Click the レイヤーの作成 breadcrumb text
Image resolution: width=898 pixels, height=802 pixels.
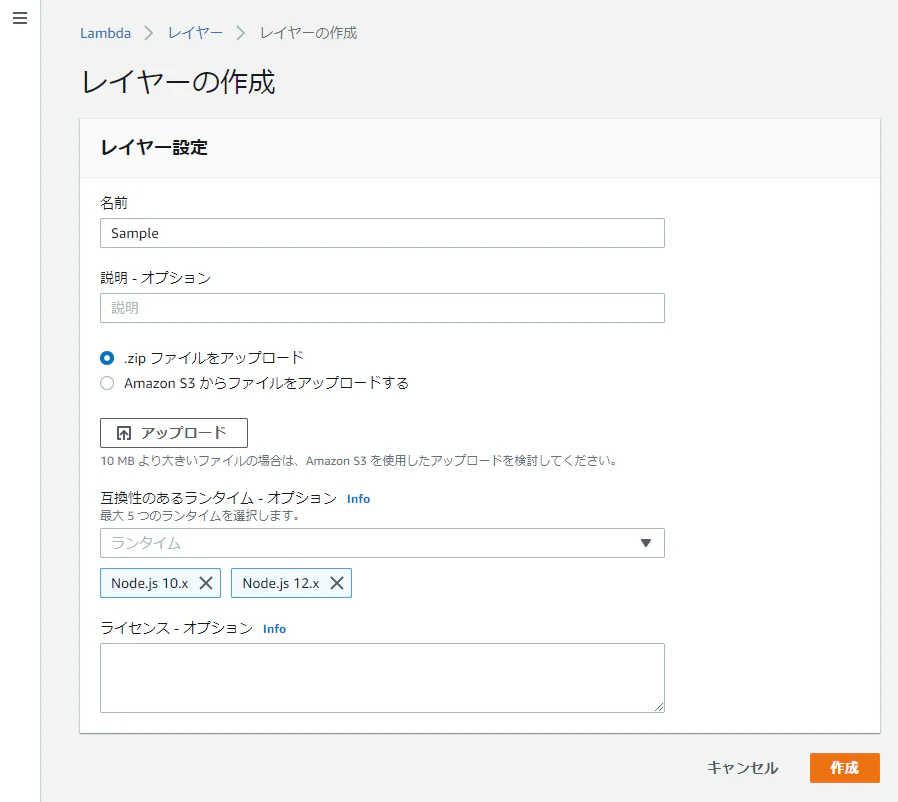click(309, 33)
